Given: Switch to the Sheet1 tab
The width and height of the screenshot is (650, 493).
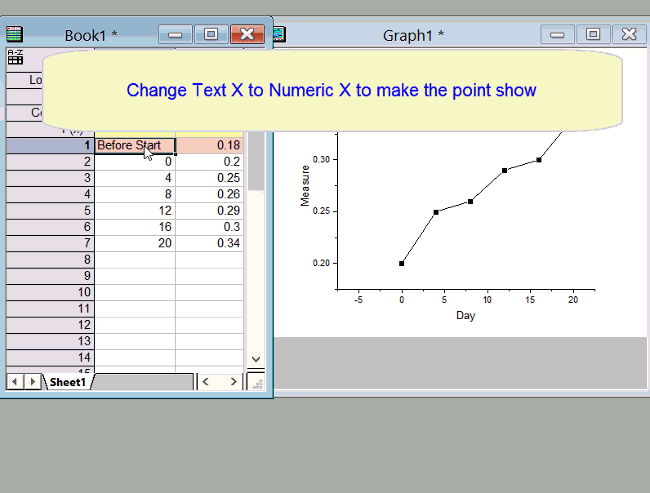Looking at the screenshot, I should tap(68, 382).
